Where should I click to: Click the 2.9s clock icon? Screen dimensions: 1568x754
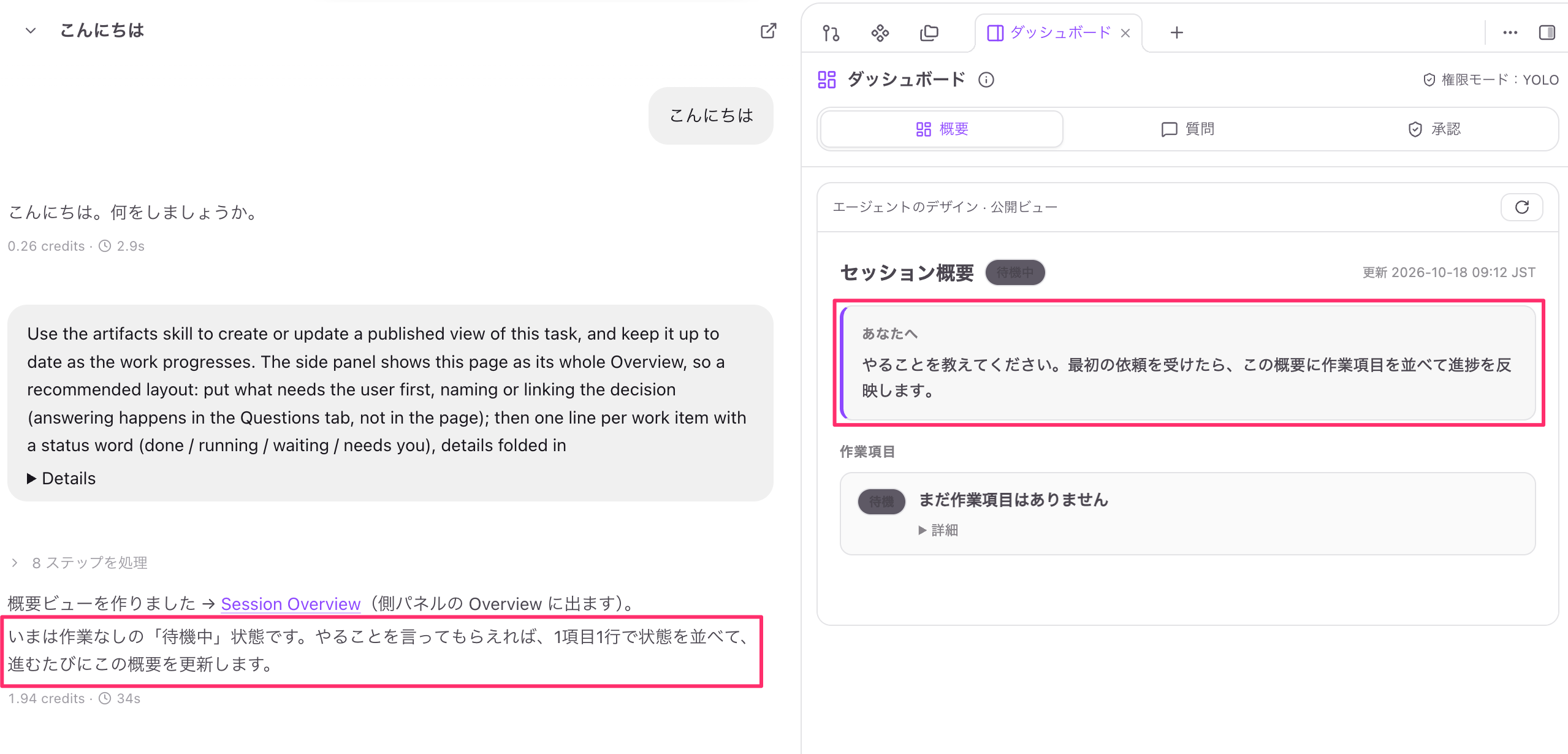[x=105, y=246]
